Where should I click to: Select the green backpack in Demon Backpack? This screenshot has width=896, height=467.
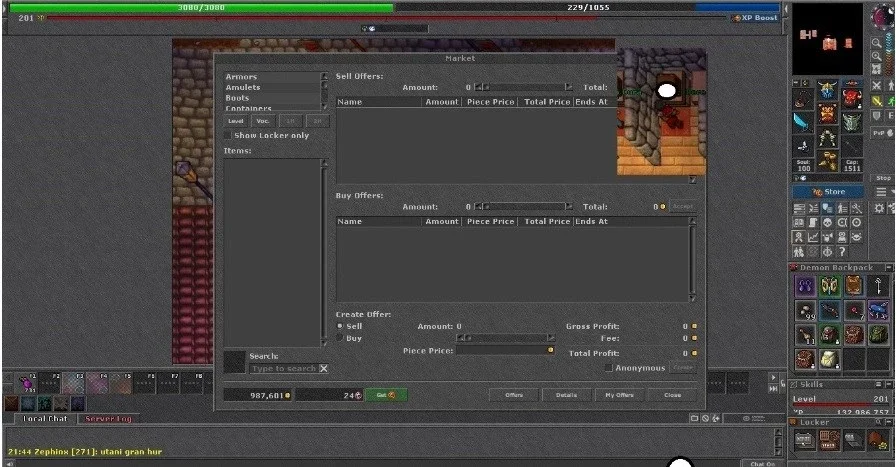pos(878,335)
